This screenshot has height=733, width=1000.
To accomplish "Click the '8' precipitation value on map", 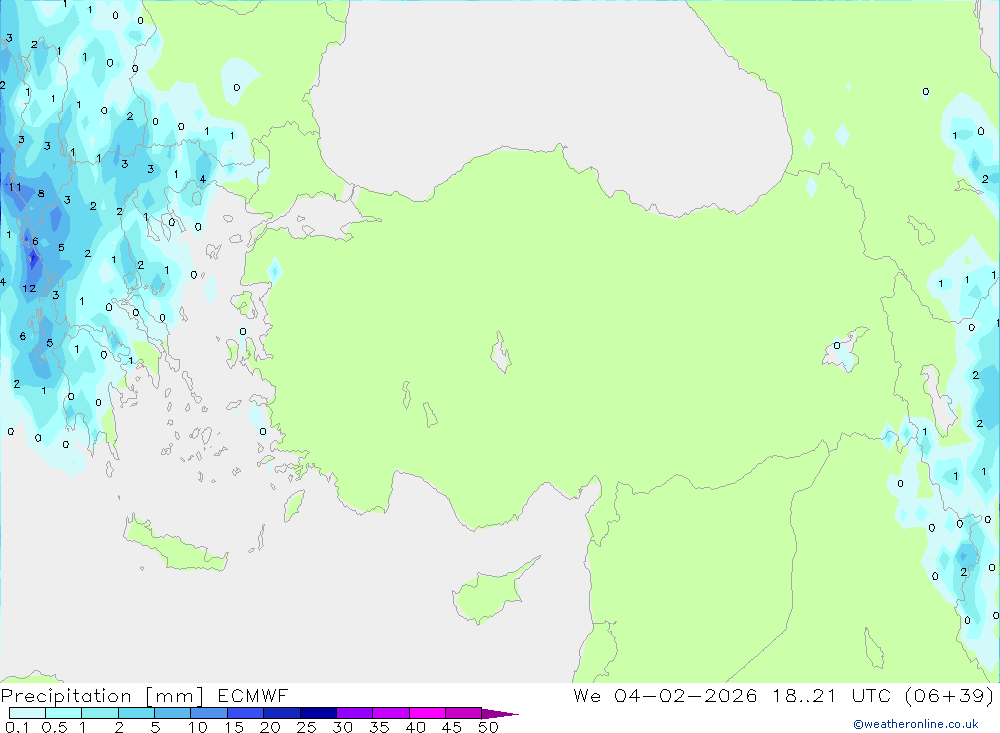I will tap(41, 193).
